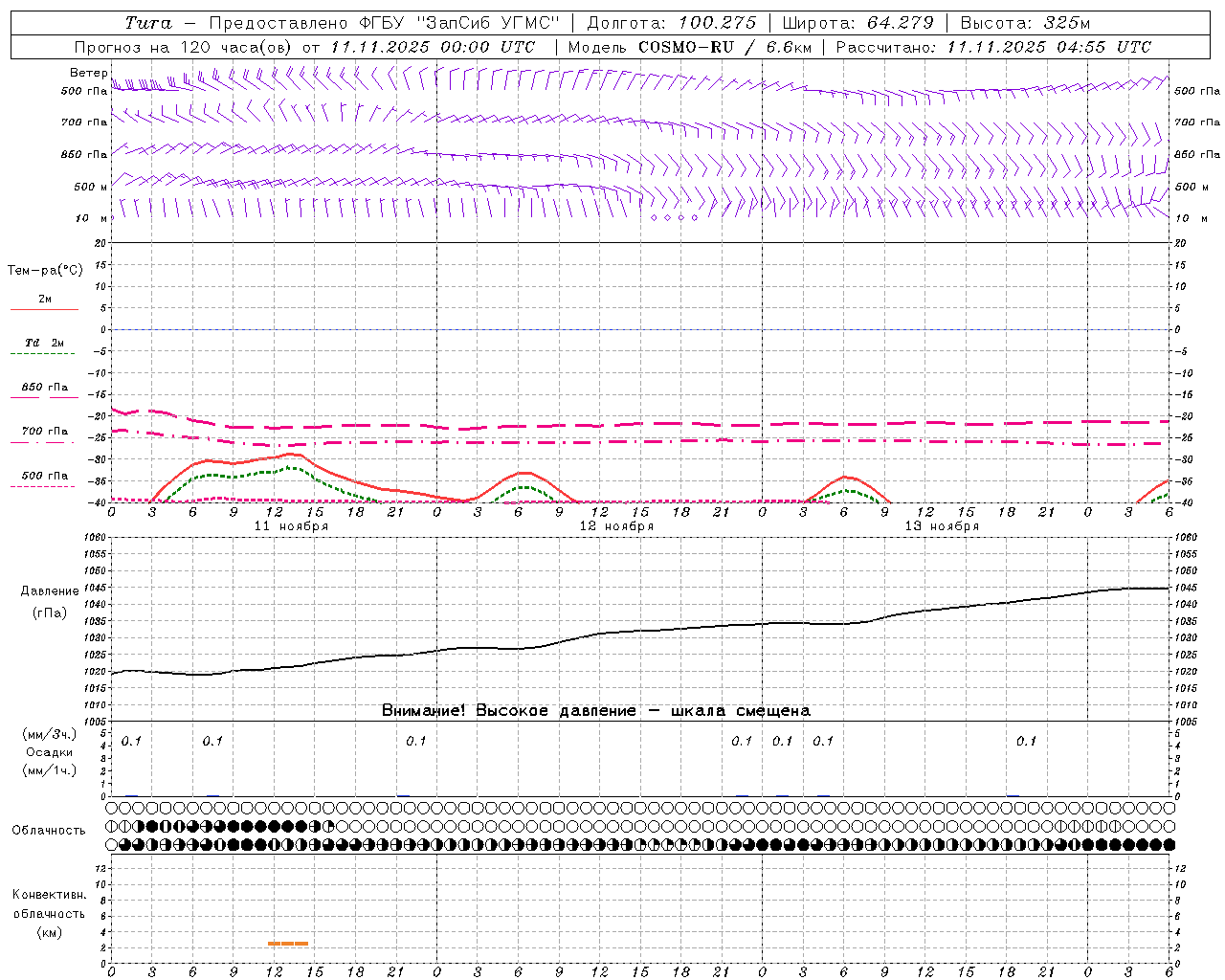Click the "Ветер" wind panel label

tap(89, 73)
